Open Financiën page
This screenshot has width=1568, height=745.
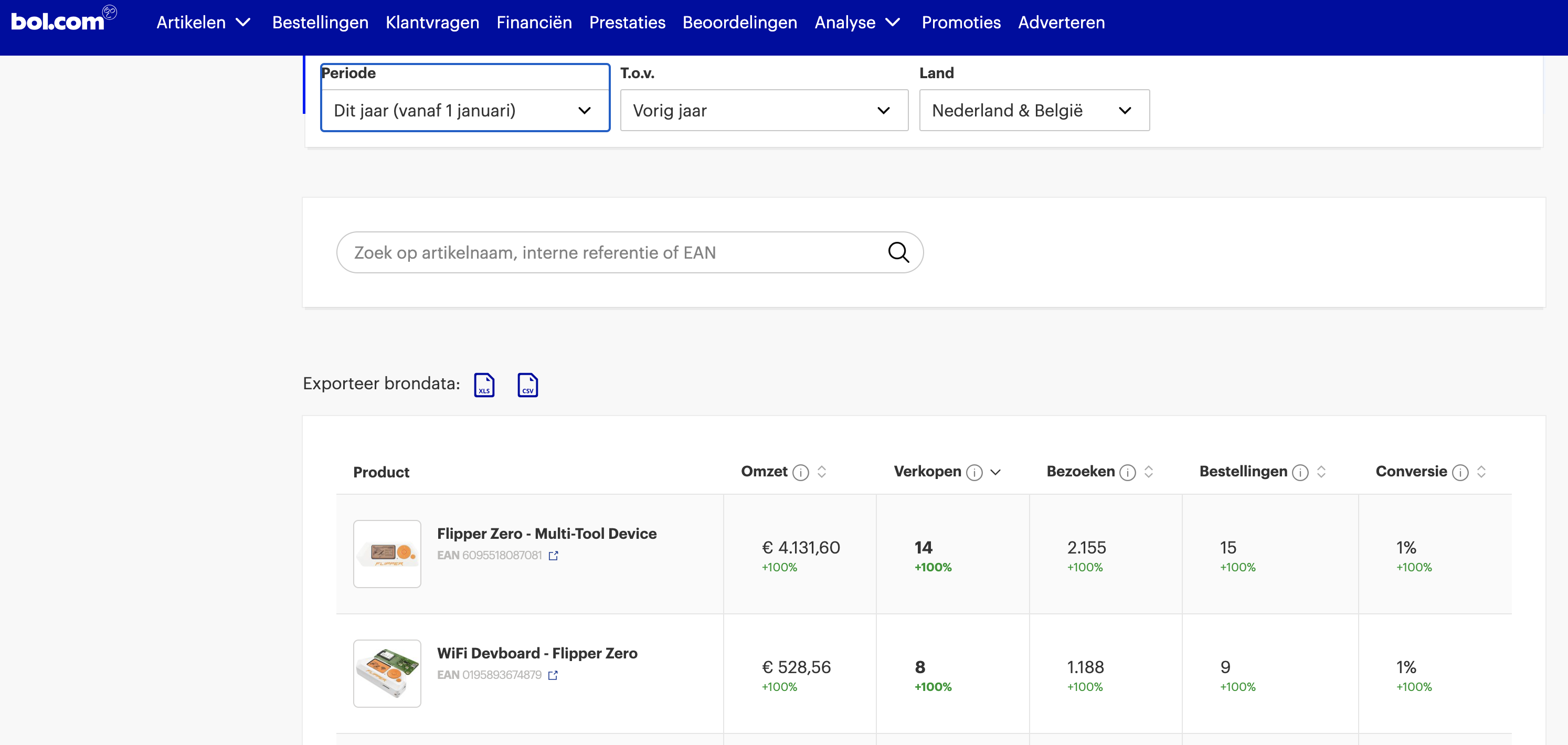(534, 23)
